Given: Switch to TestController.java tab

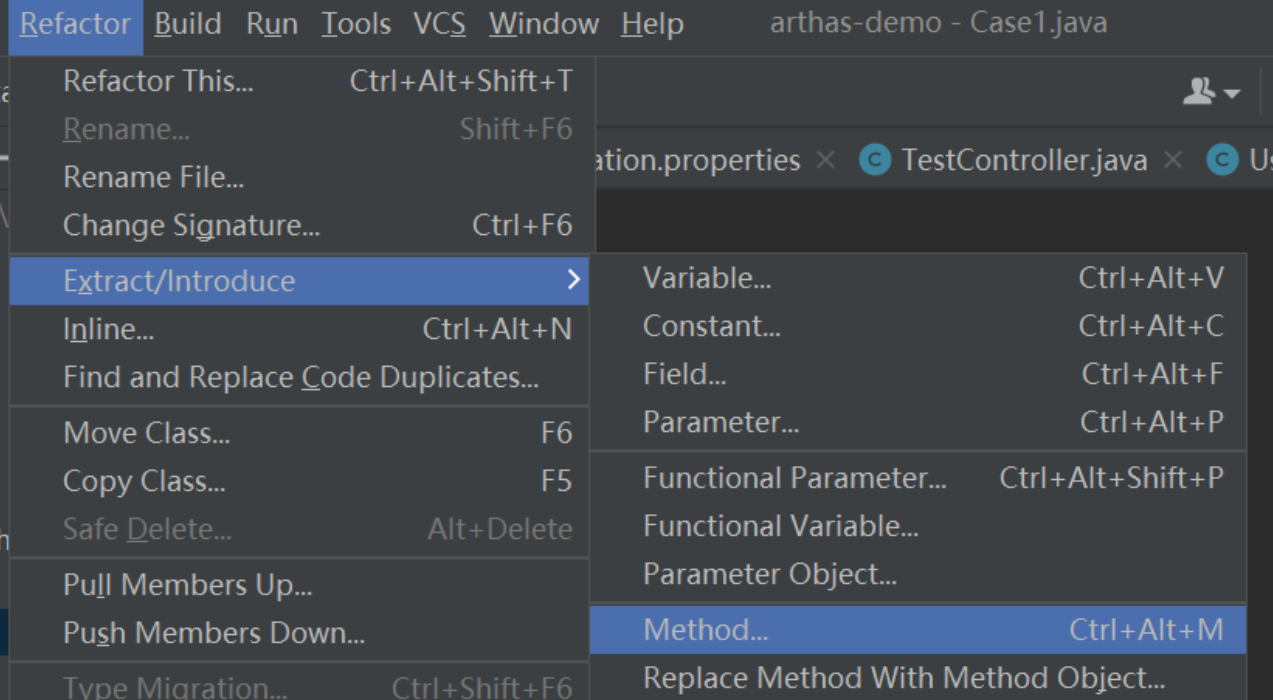Looking at the screenshot, I should (1024, 160).
